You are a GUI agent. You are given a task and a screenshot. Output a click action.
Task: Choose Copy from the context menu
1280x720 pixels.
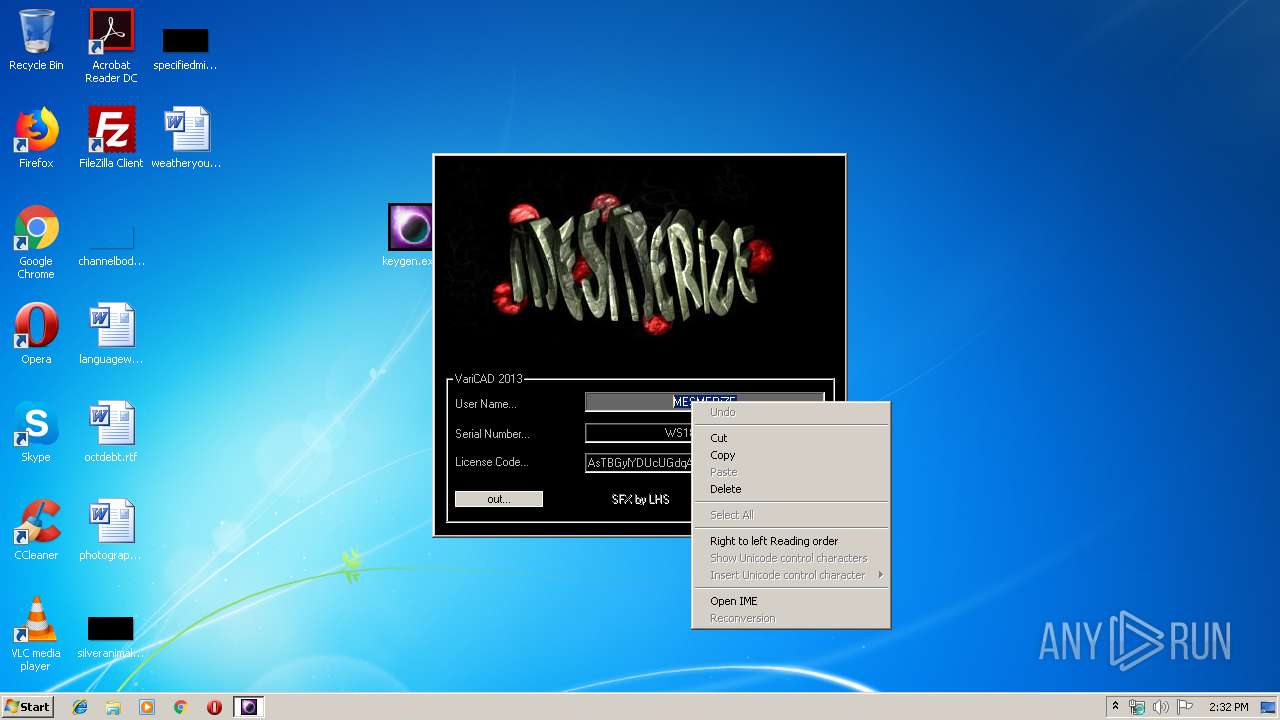point(790,455)
